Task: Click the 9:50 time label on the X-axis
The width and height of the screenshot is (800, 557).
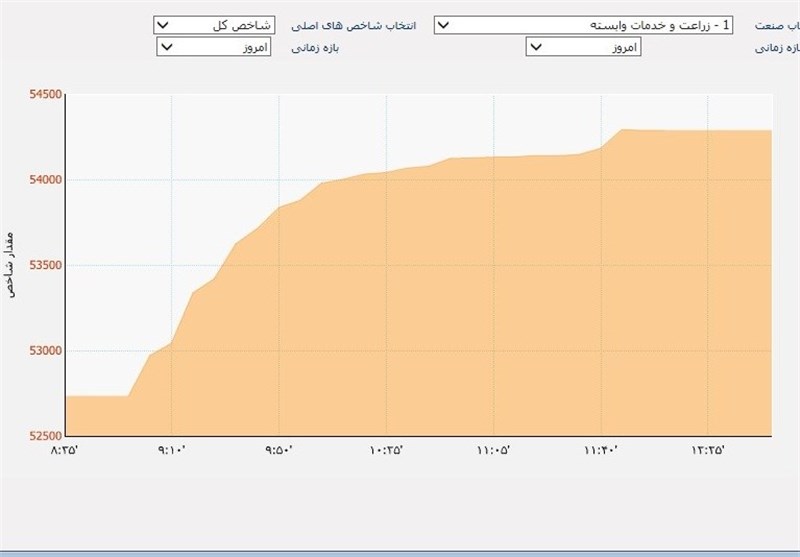Action: tap(279, 451)
